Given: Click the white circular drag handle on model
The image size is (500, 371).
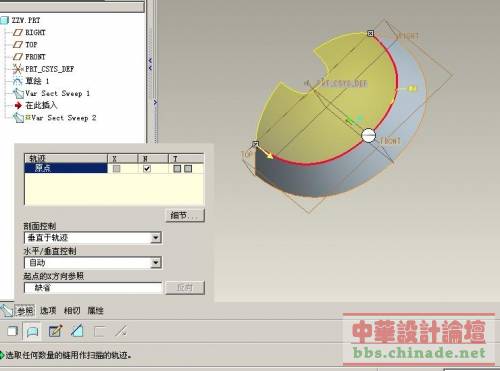Looking at the screenshot, I should (x=368, y=135).
